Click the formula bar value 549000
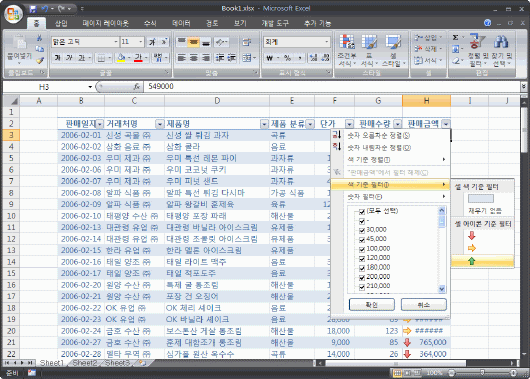 coord(161,87)
